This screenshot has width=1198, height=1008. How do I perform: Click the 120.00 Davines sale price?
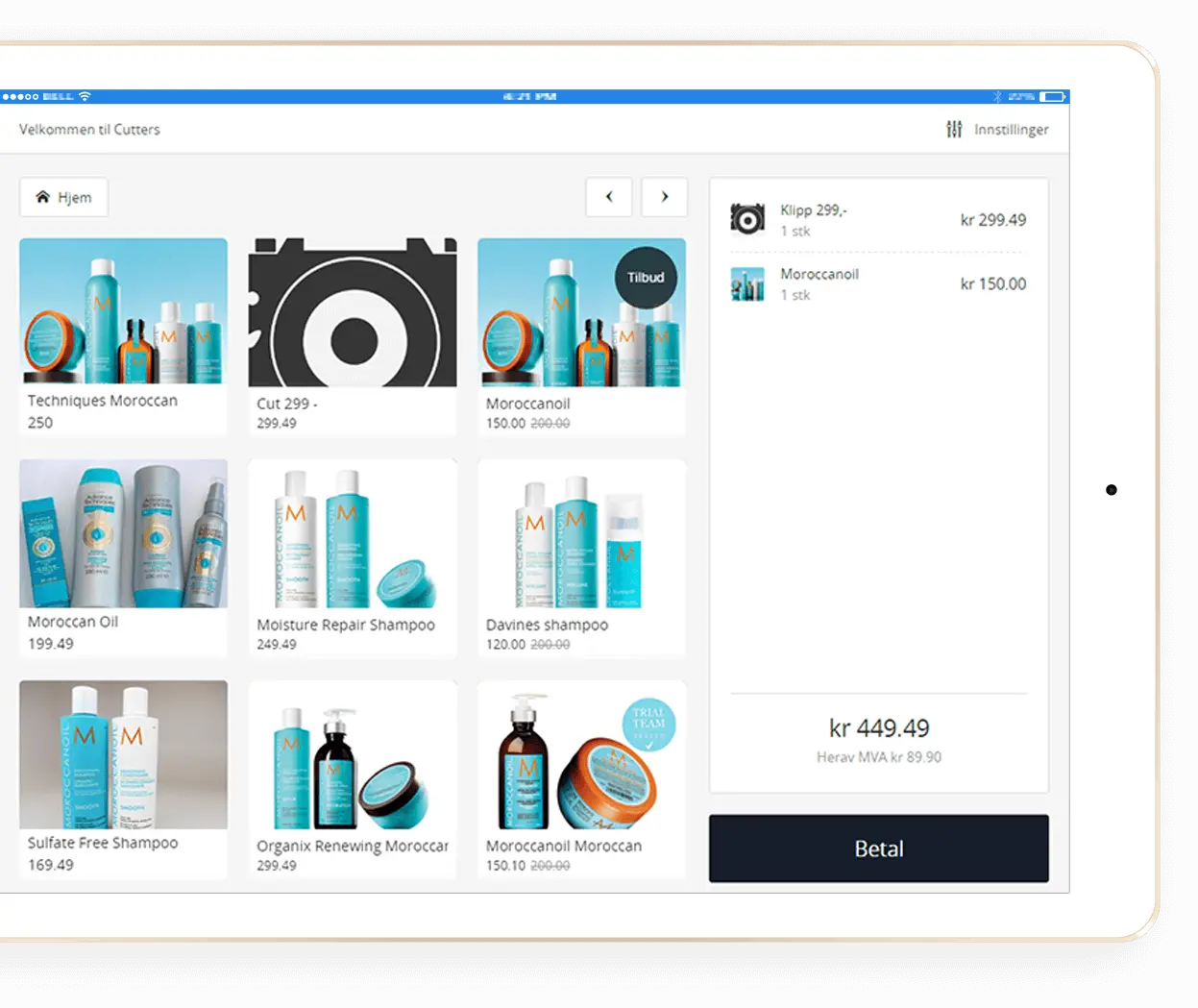(506, 645)
